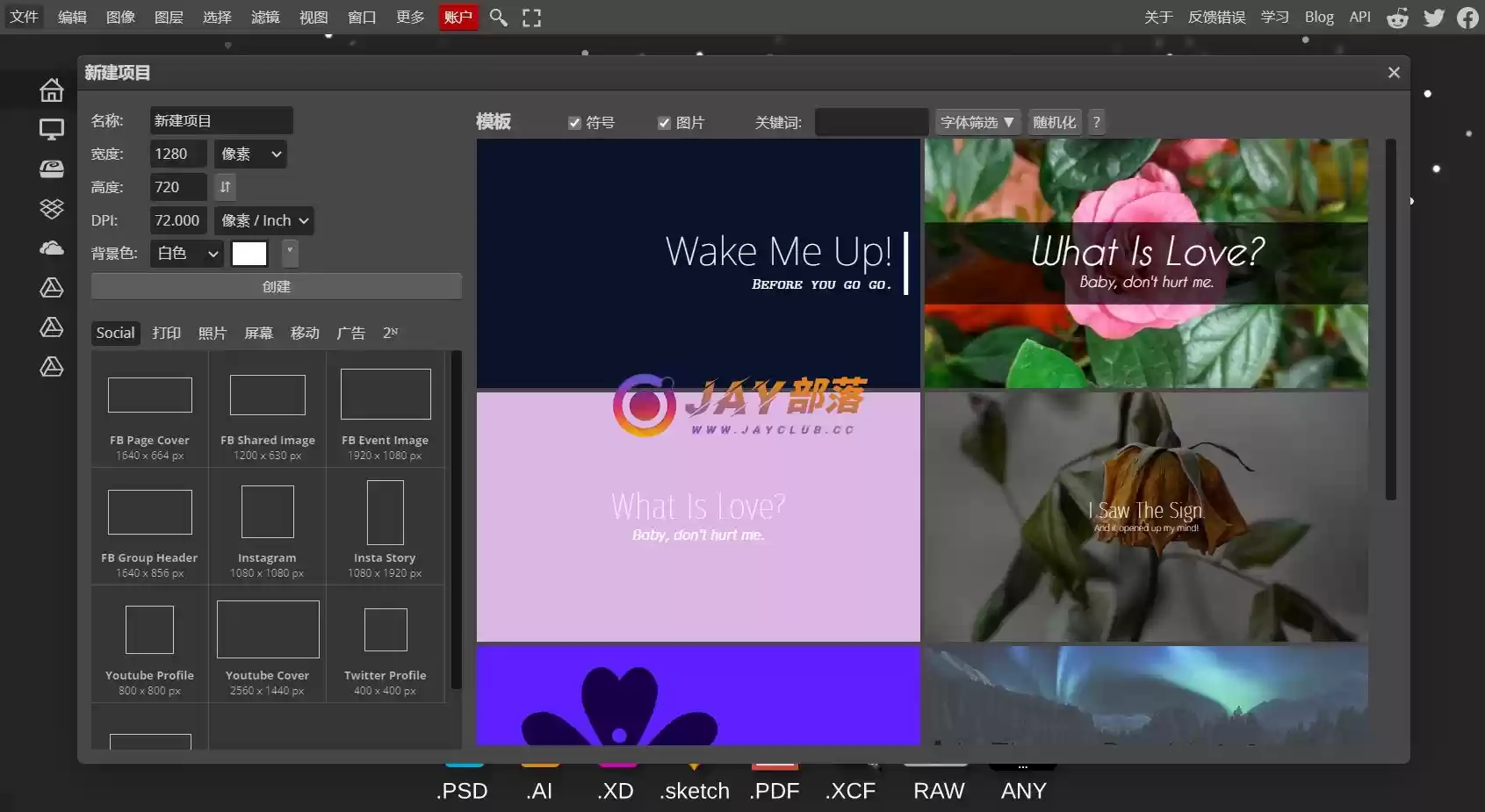
Task: Visit Photopea's Twitter page
Action: (1433, 18)
